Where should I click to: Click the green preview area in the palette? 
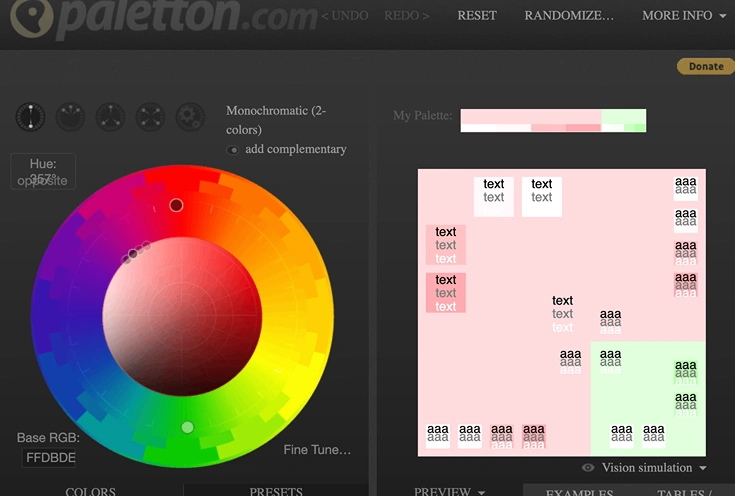[648, 398]
